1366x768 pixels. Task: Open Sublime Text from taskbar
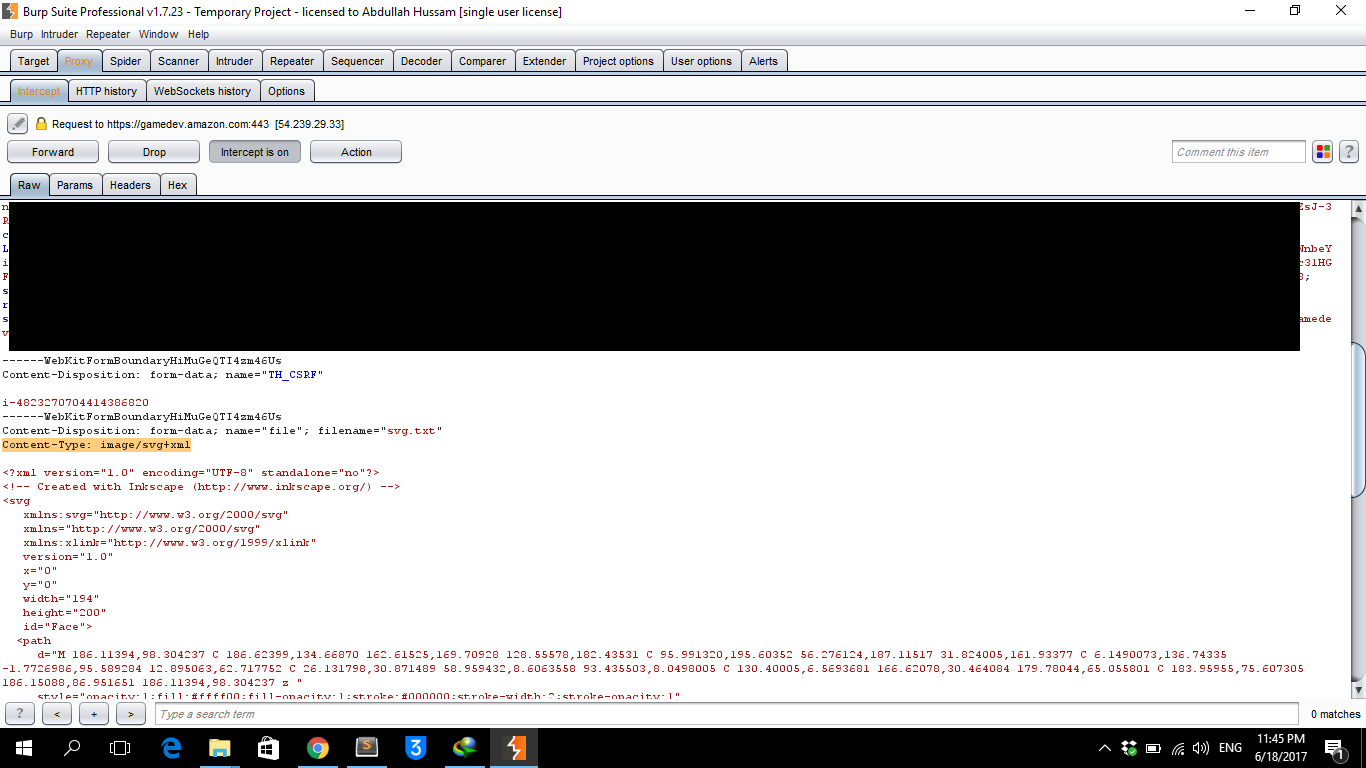click(367, 748)
